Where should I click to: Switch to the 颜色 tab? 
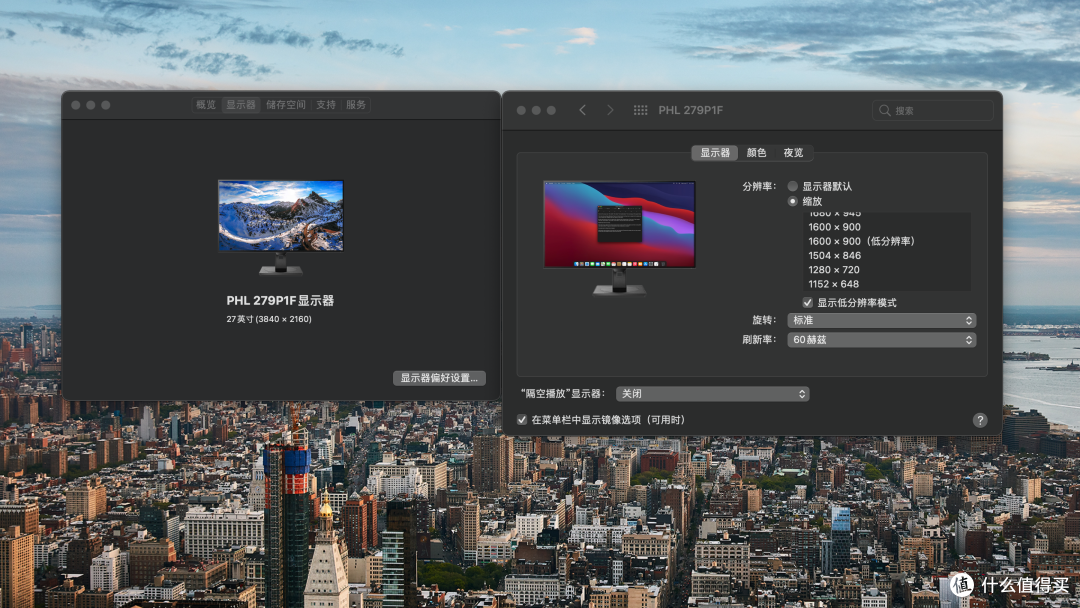pos(757,152)
